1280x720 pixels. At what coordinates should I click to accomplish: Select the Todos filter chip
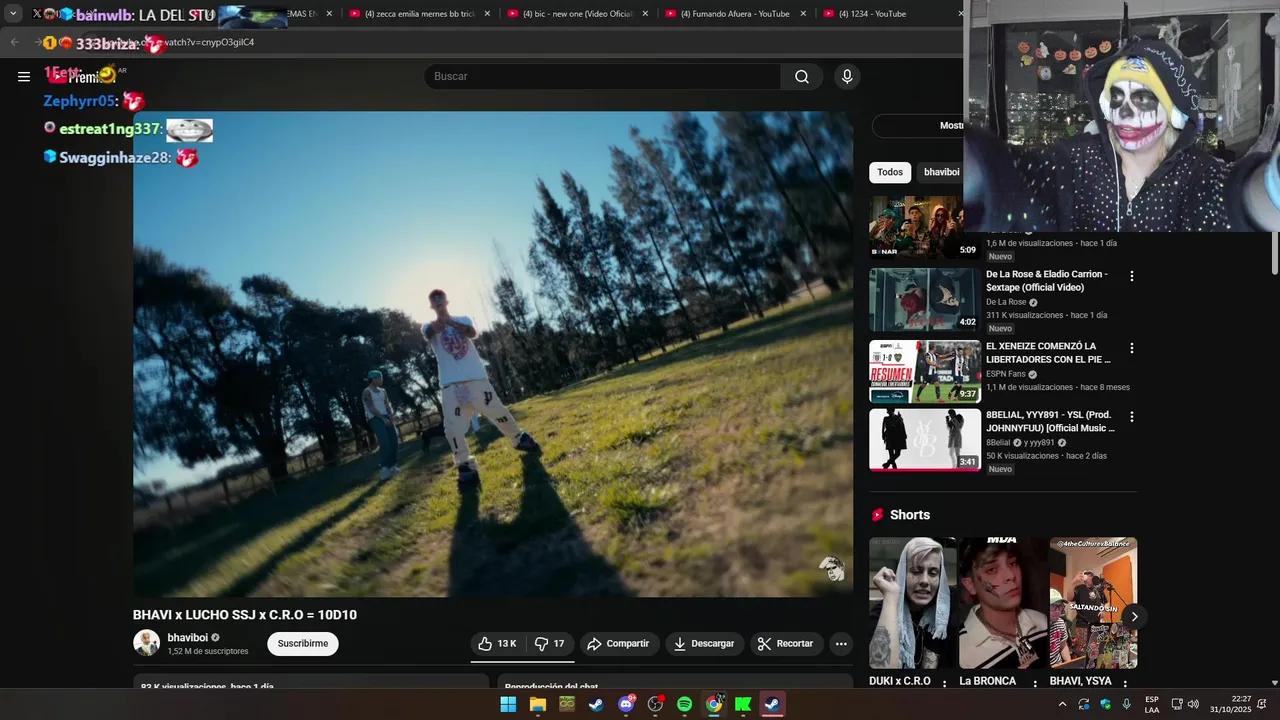(889, 171)
